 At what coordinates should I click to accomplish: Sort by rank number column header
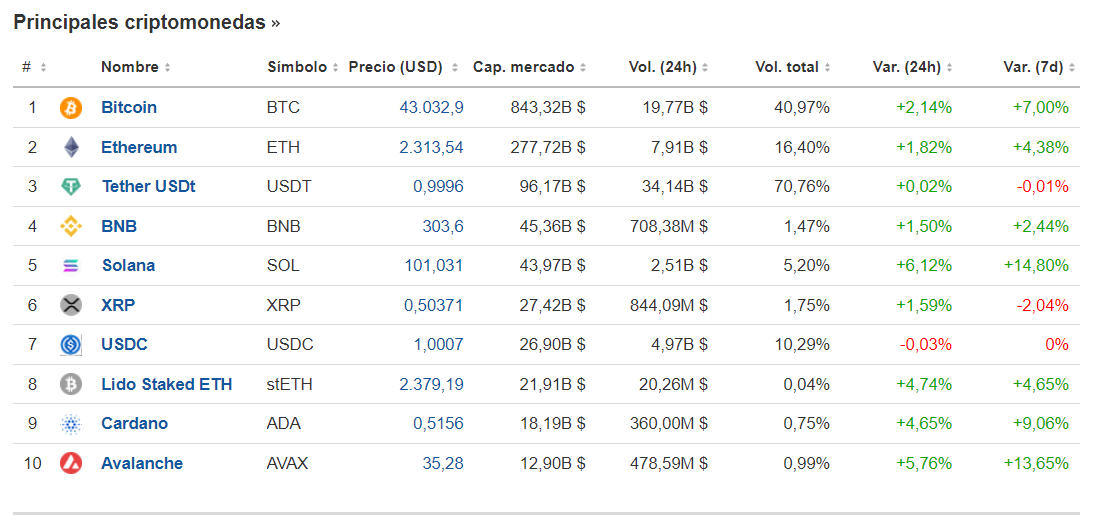click(x=32, y=68)
